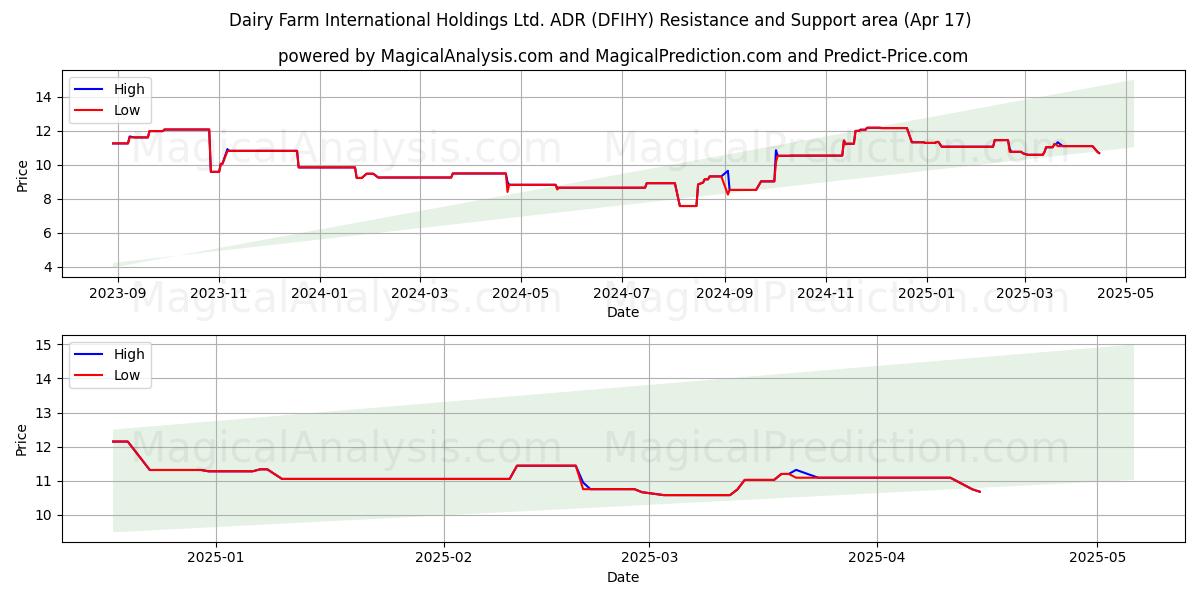Click the 'Price' y-axis label of the lower chart

(x=22, y=439)
